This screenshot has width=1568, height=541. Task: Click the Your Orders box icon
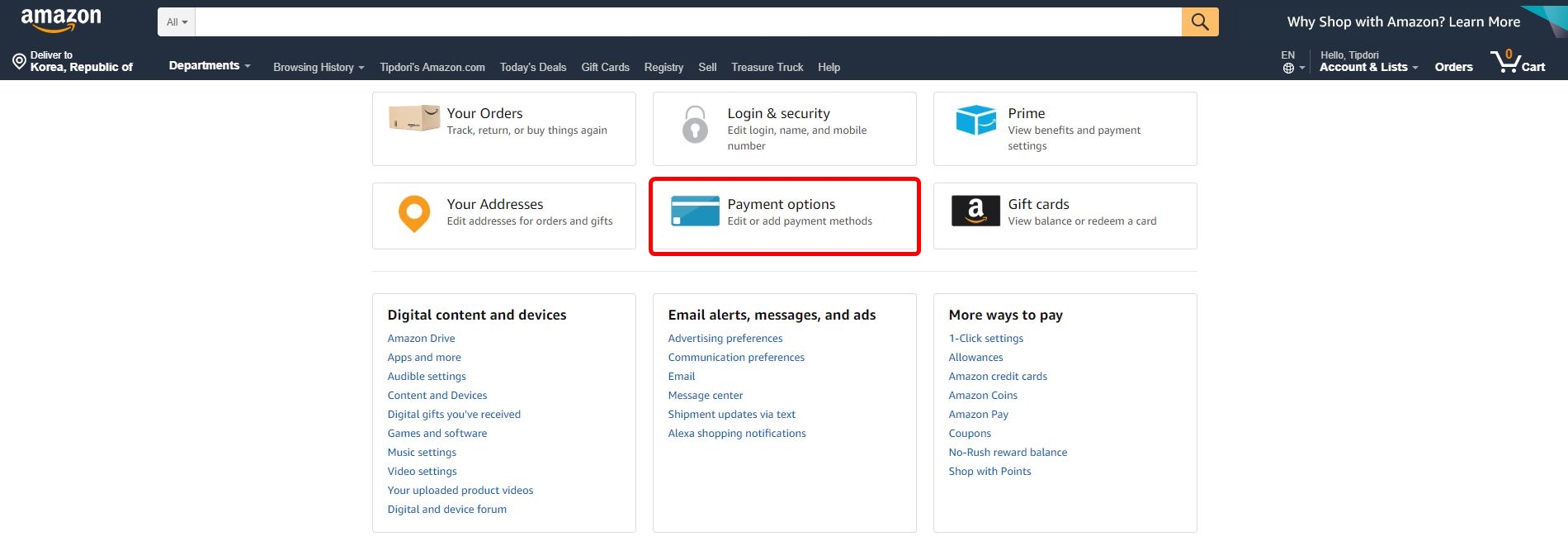[x=414, y=119]
